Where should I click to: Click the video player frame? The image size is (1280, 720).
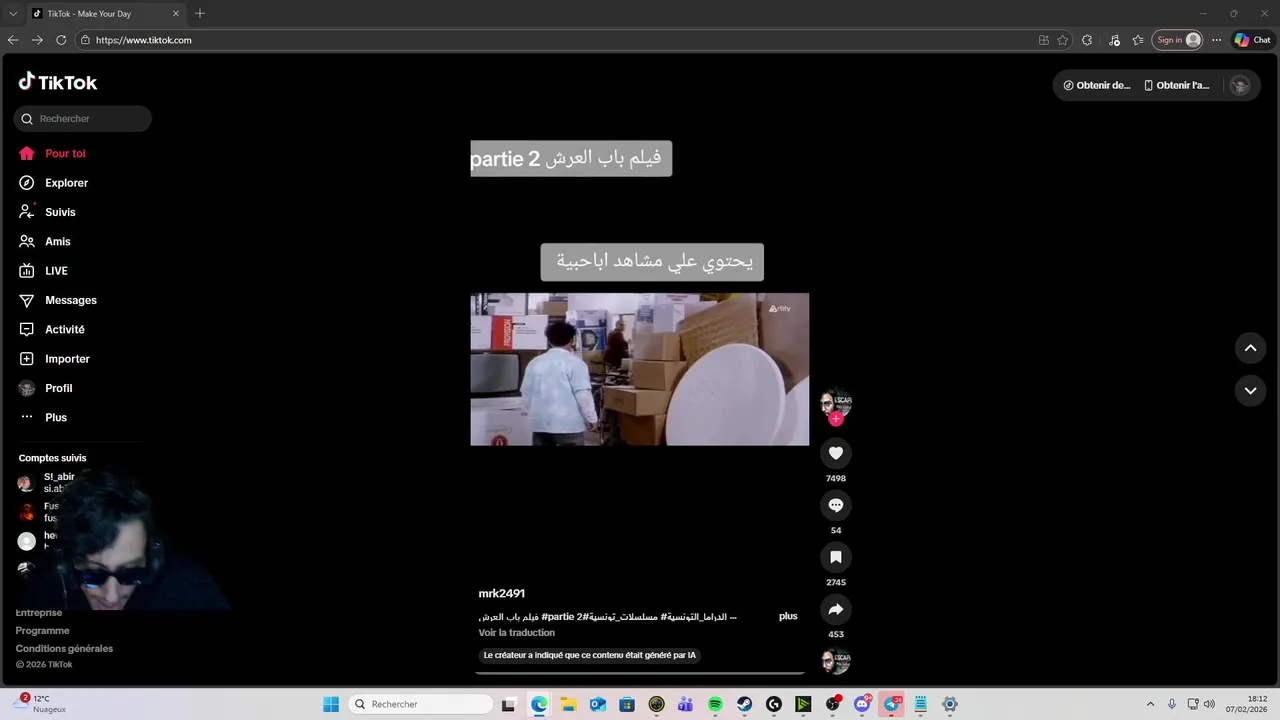pos(640,369)
